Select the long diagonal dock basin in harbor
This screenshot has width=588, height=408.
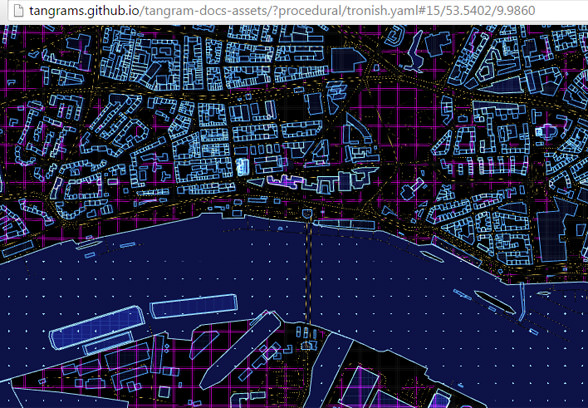coord(241,350)
